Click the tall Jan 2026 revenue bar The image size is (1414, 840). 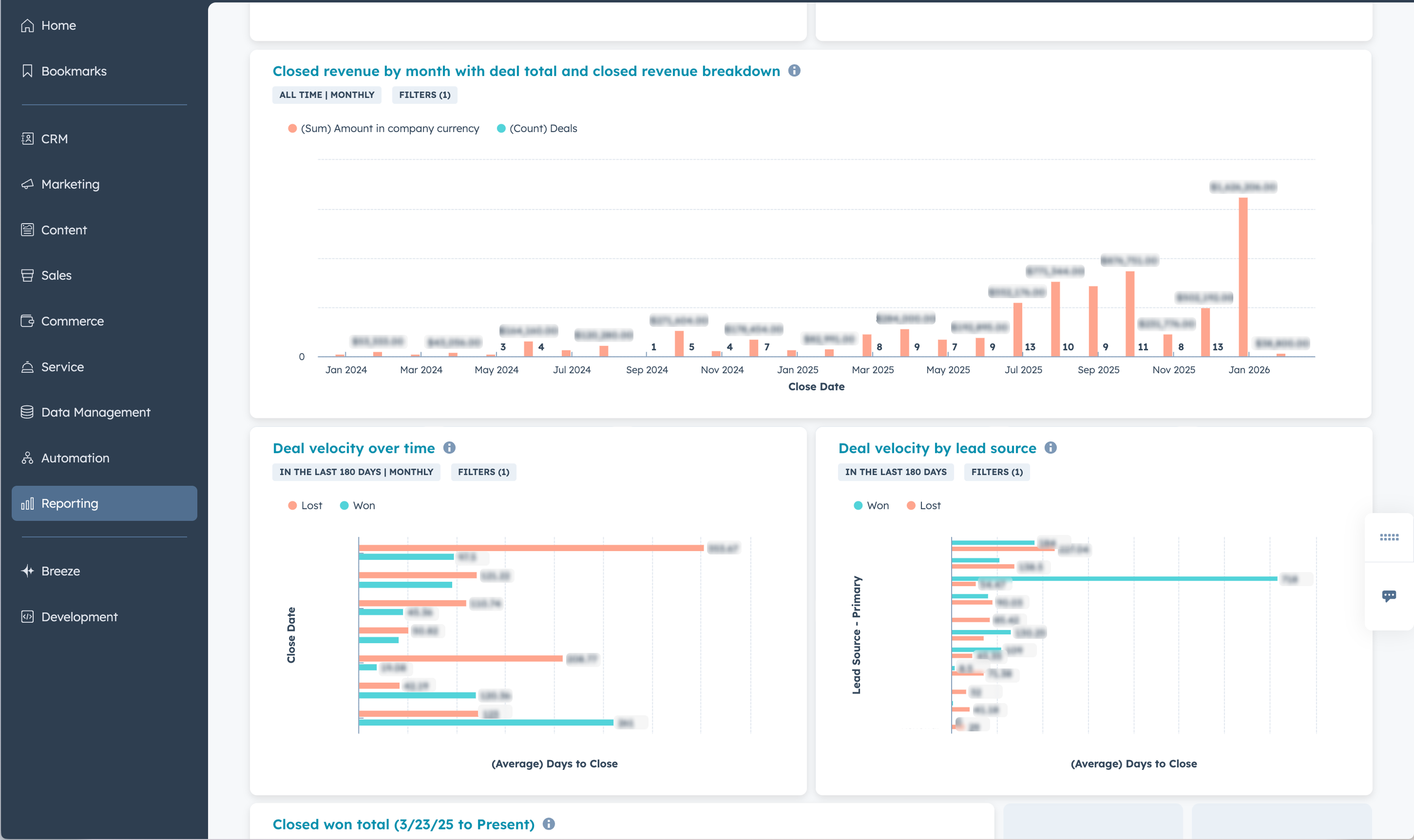pyautogui.click(x=1242, y=277)
